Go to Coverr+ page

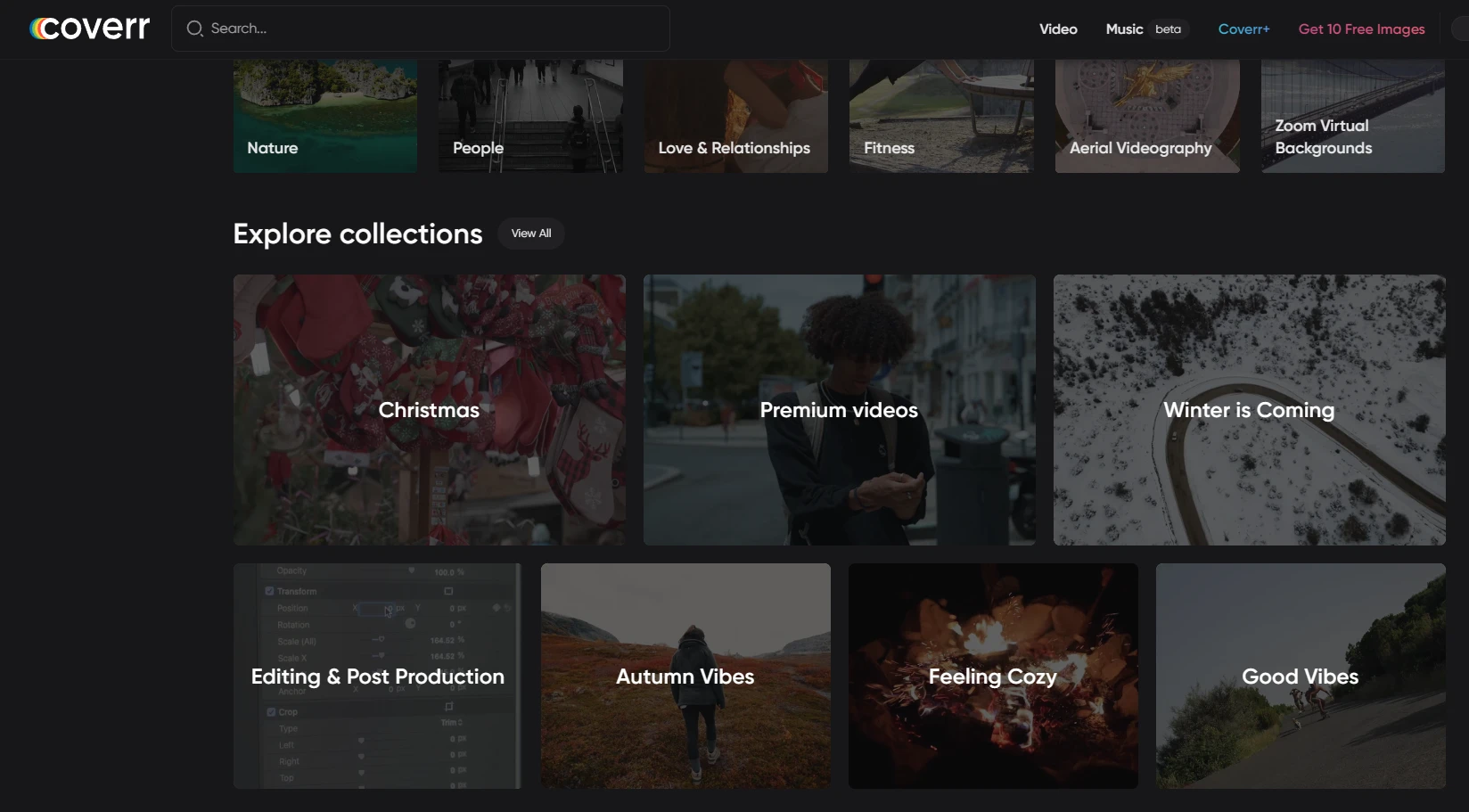pos(1243,29)
